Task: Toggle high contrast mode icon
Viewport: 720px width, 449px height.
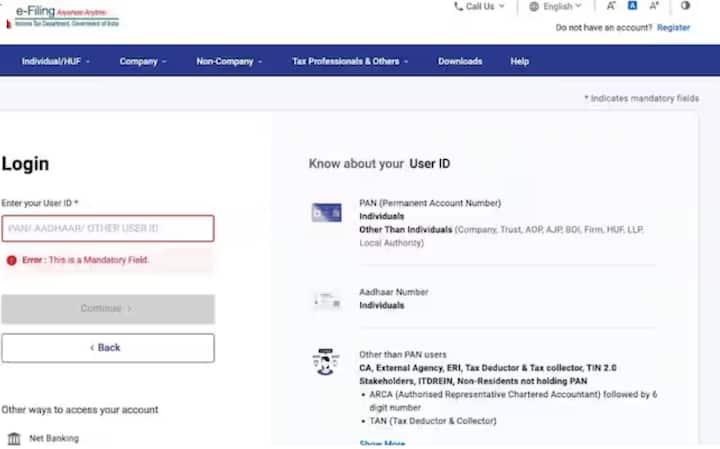Action: click(685, 6)
